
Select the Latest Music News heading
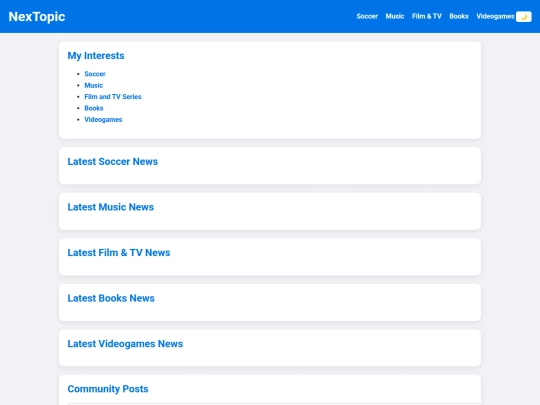tap(111, 207)
